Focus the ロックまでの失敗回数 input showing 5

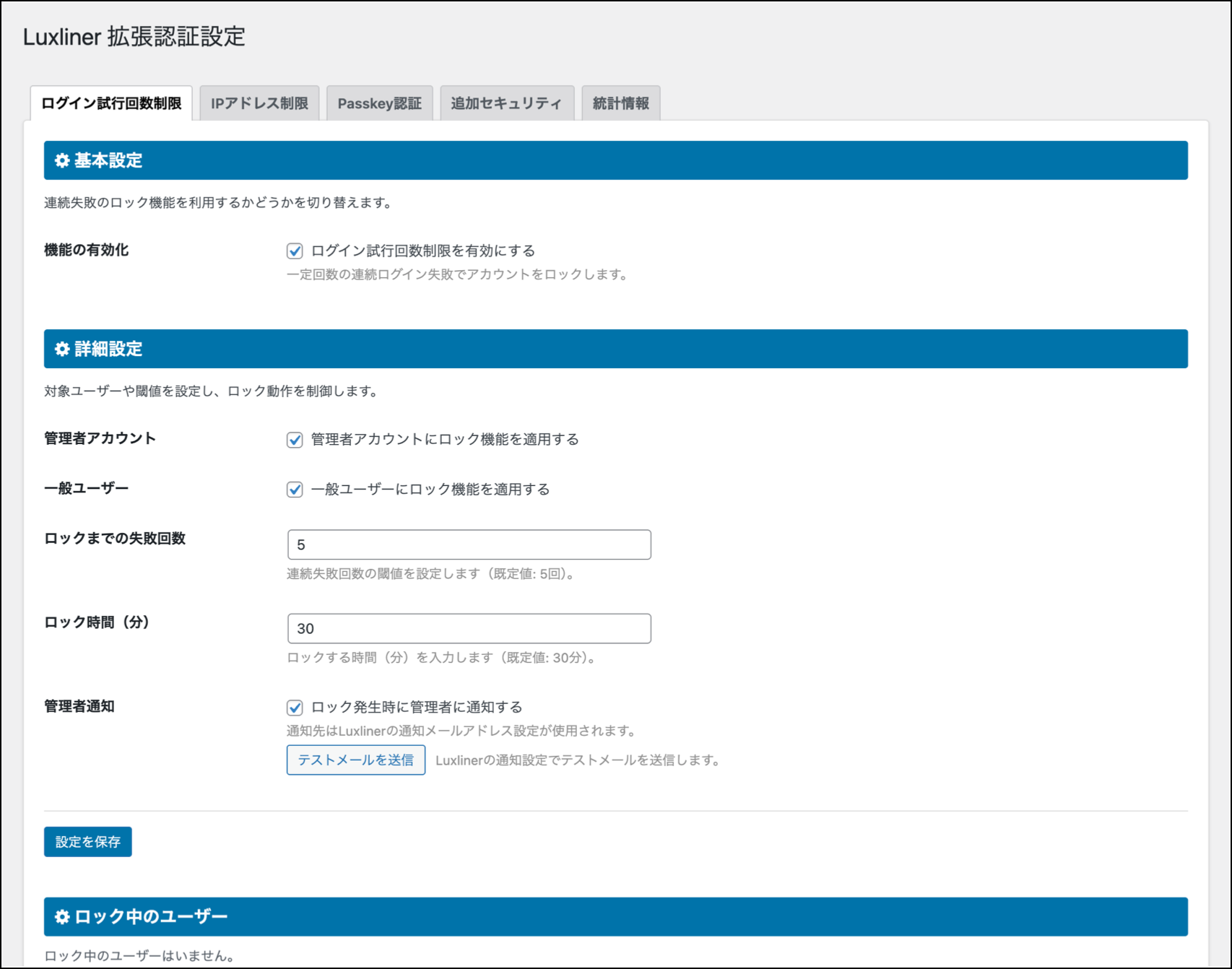pos(469,545)
